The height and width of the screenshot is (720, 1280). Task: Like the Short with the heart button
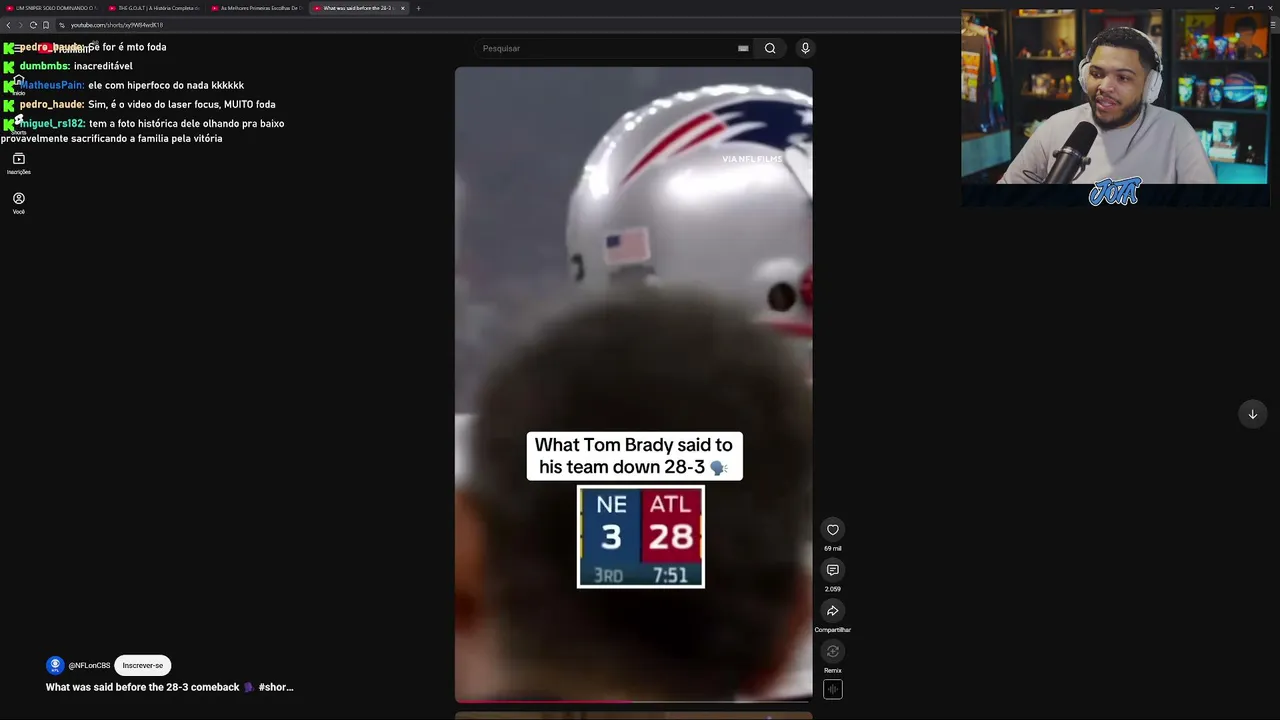832,530
